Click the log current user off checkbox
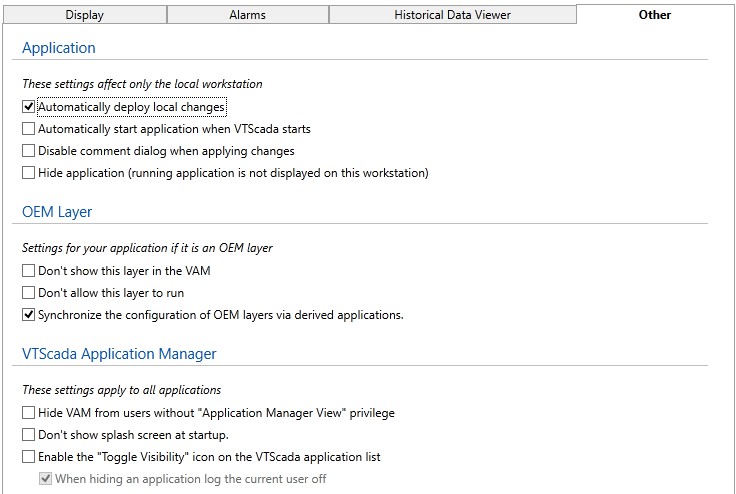Screen dimensions: 736x494 (x=45, y=479)
